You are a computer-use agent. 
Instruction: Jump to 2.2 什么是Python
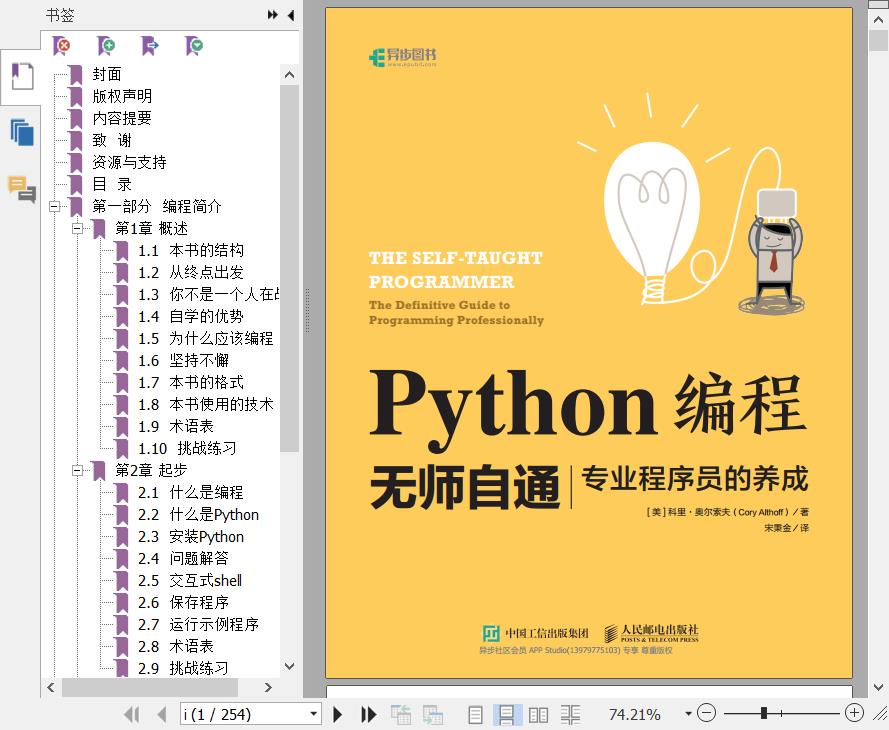click(x=198, y=515)
